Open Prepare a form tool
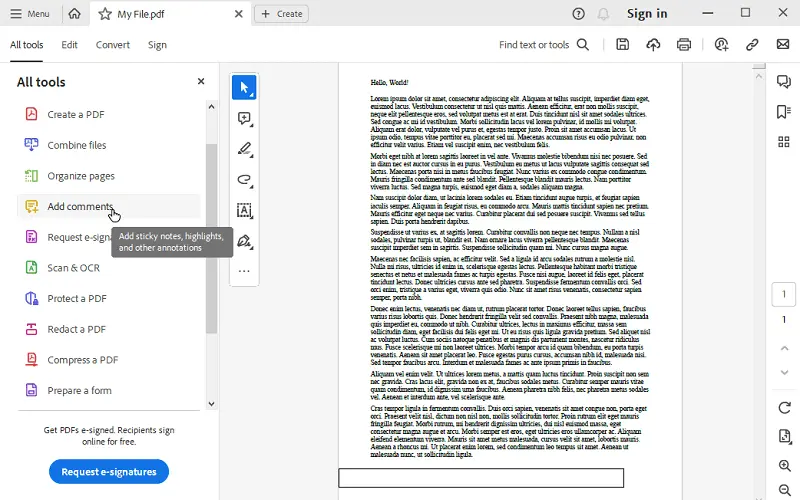 coord(109,390)
